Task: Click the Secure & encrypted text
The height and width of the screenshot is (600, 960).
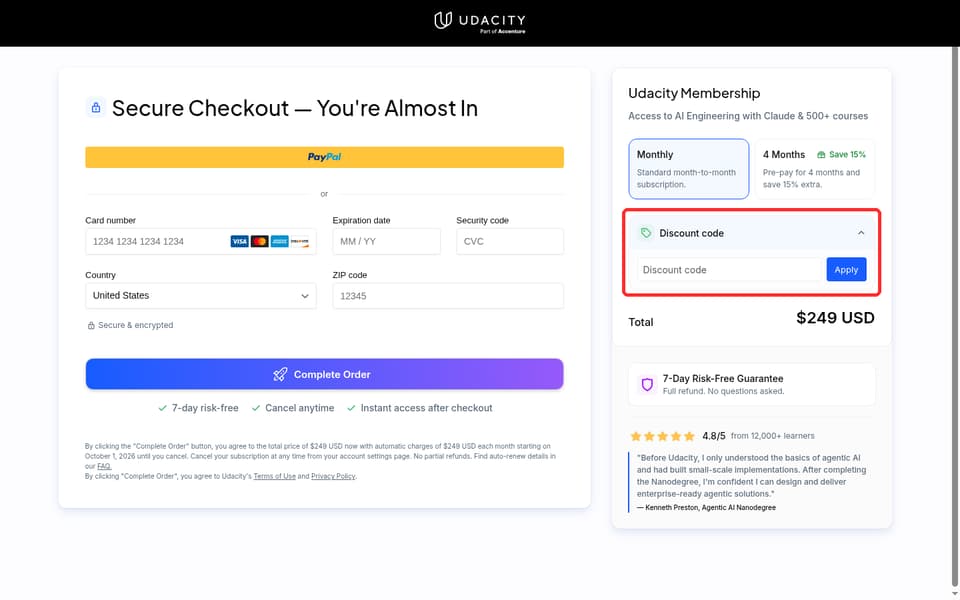Action: point(135,325)
